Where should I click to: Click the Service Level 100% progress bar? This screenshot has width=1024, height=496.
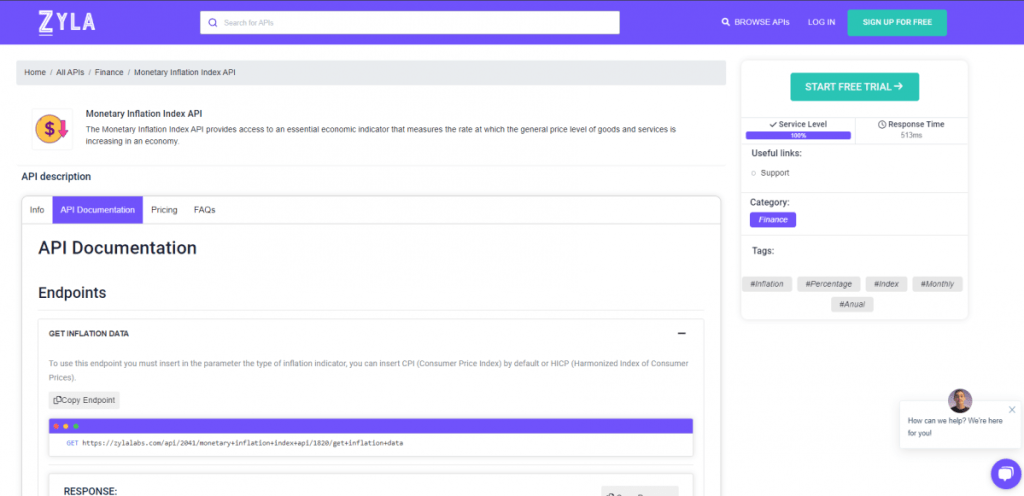(x=798, y=136)
